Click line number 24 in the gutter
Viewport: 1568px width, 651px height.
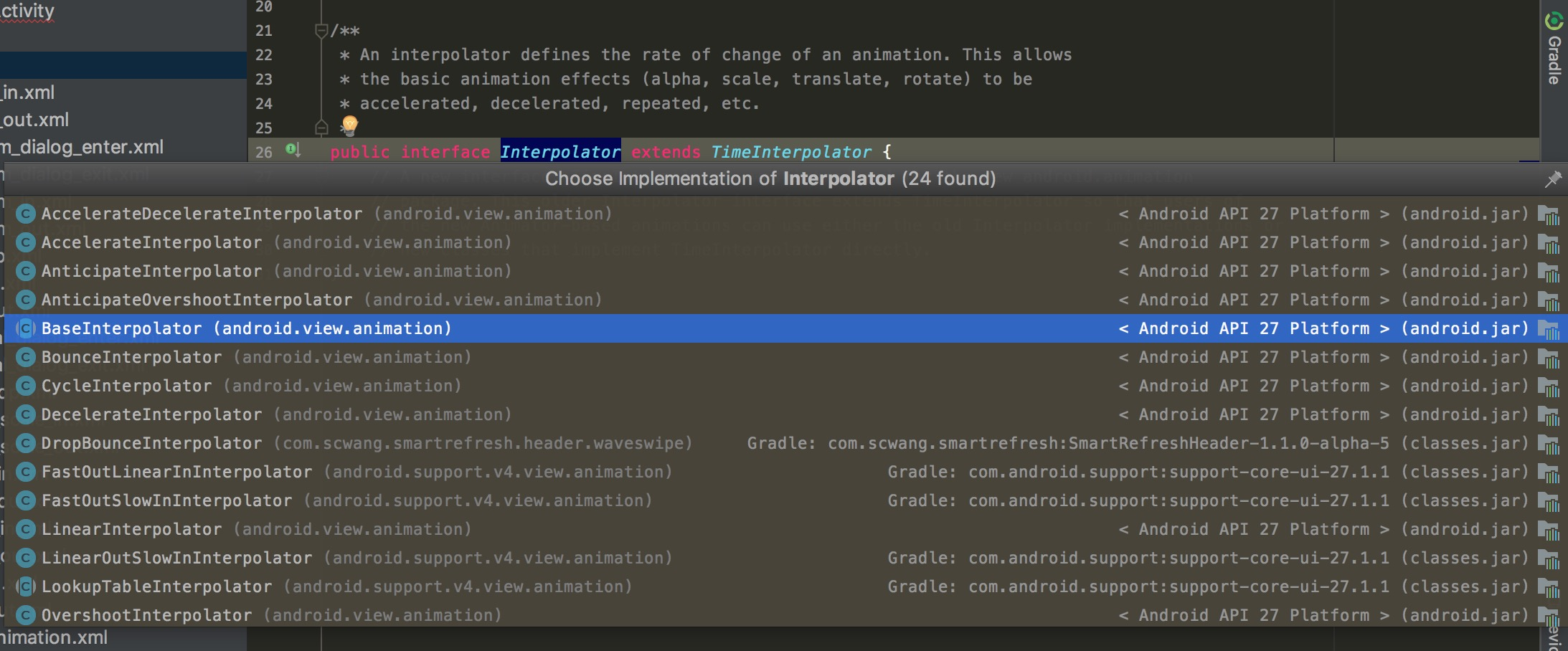(x=264, y=103)
